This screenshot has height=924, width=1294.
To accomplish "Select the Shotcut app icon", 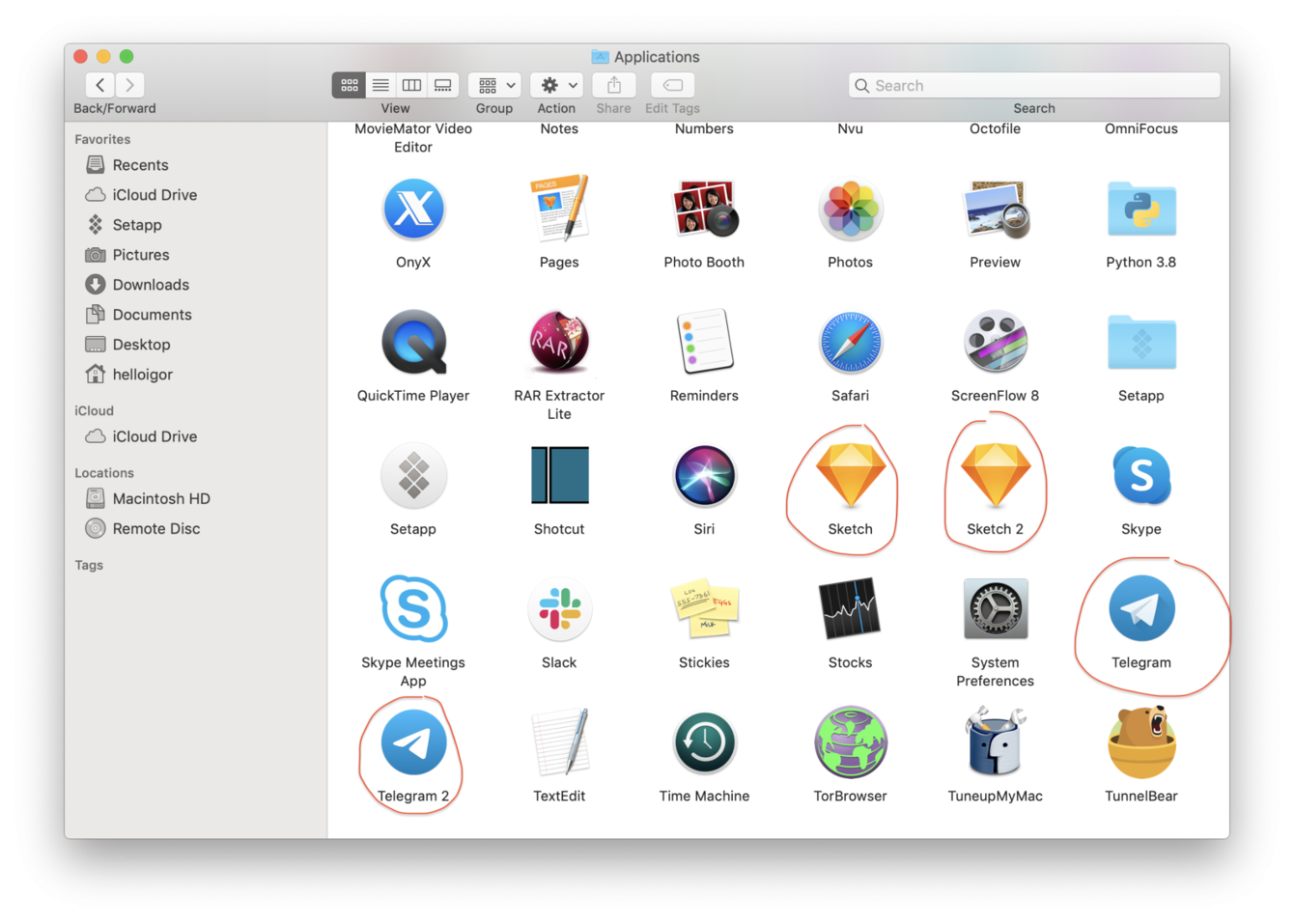I will tap(559, 475).
